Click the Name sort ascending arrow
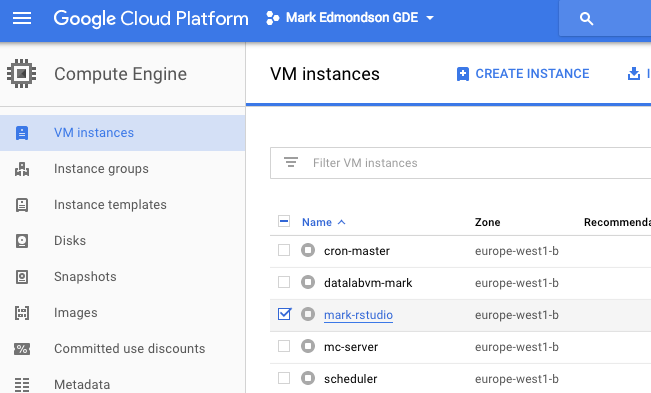Screen dimensions: 651x393 (341, 222)
